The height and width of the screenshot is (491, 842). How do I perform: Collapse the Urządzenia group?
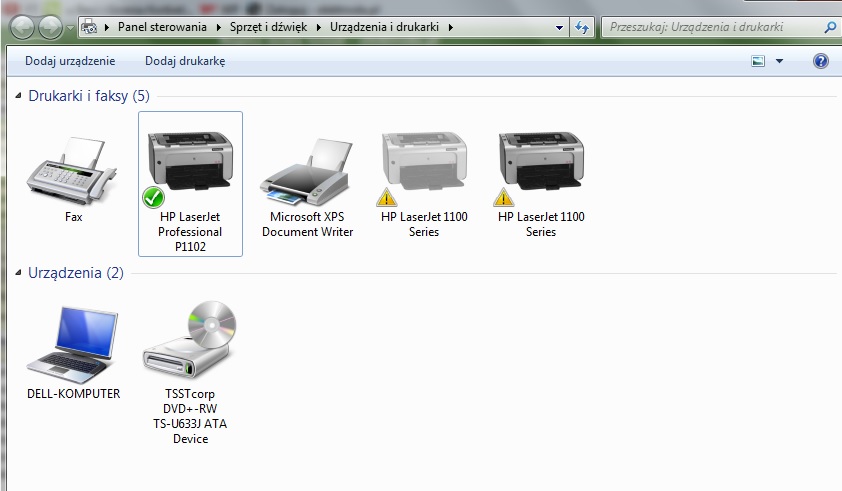(x=18, y=272)
